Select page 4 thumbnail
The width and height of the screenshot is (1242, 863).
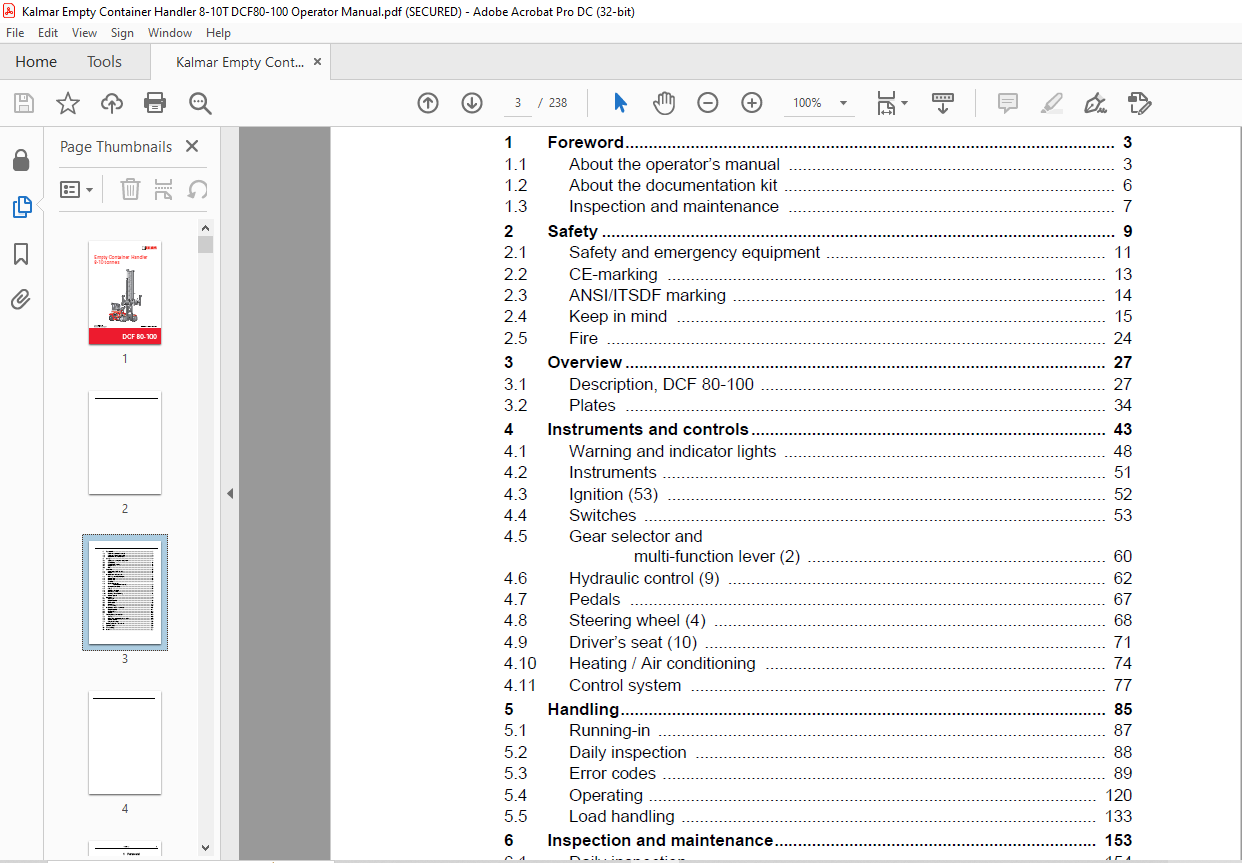[x=125, y=742]
